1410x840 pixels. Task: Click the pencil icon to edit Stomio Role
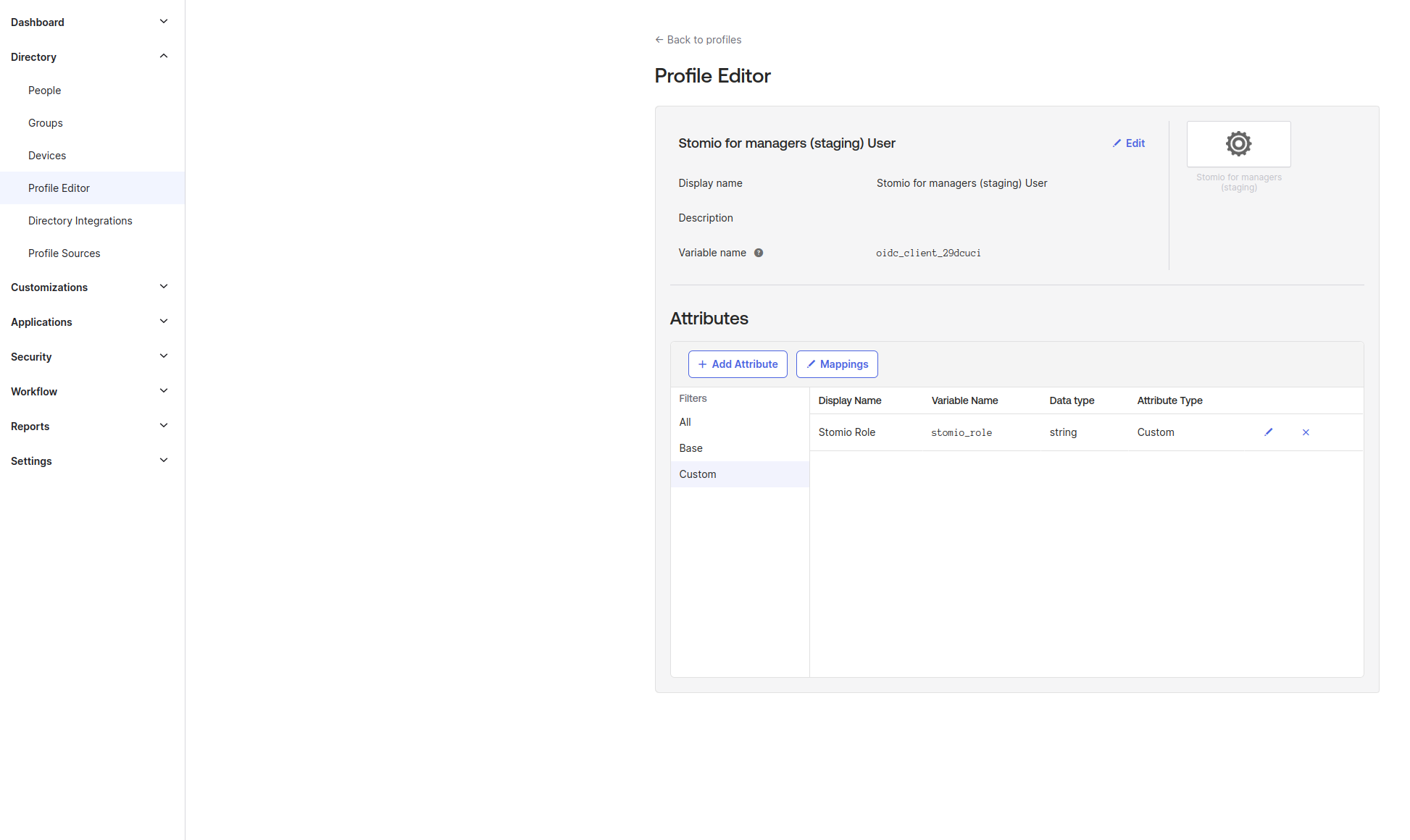tap(1269, 432)
